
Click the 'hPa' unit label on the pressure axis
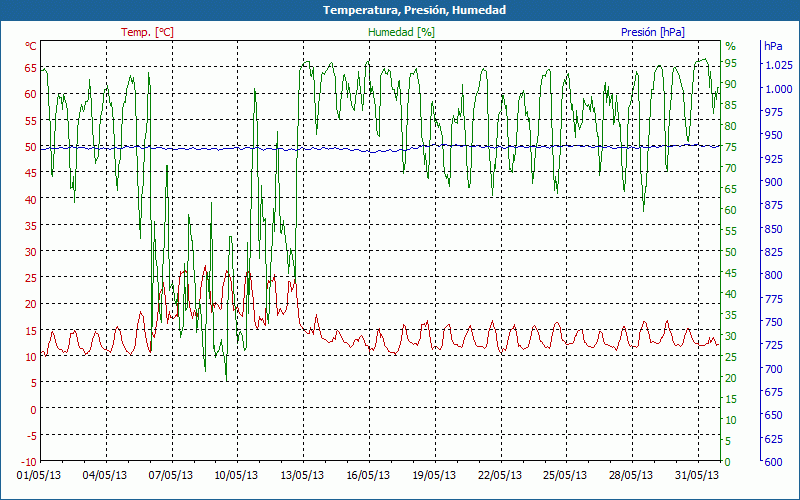(x=773, y=46)
